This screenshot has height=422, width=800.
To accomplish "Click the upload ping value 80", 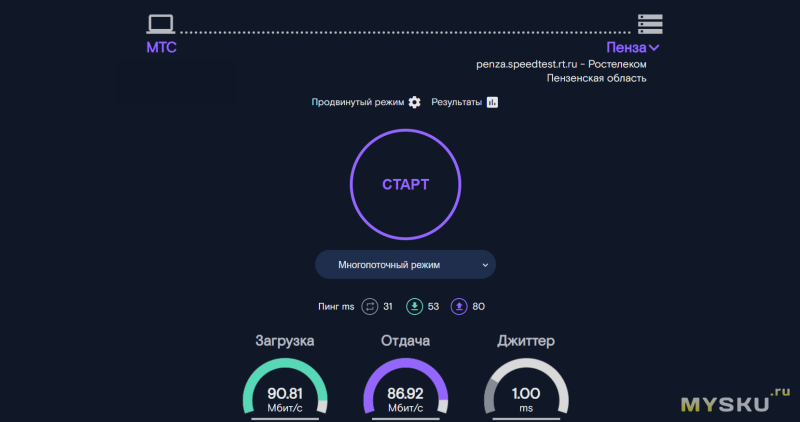I will coord(479,307).
